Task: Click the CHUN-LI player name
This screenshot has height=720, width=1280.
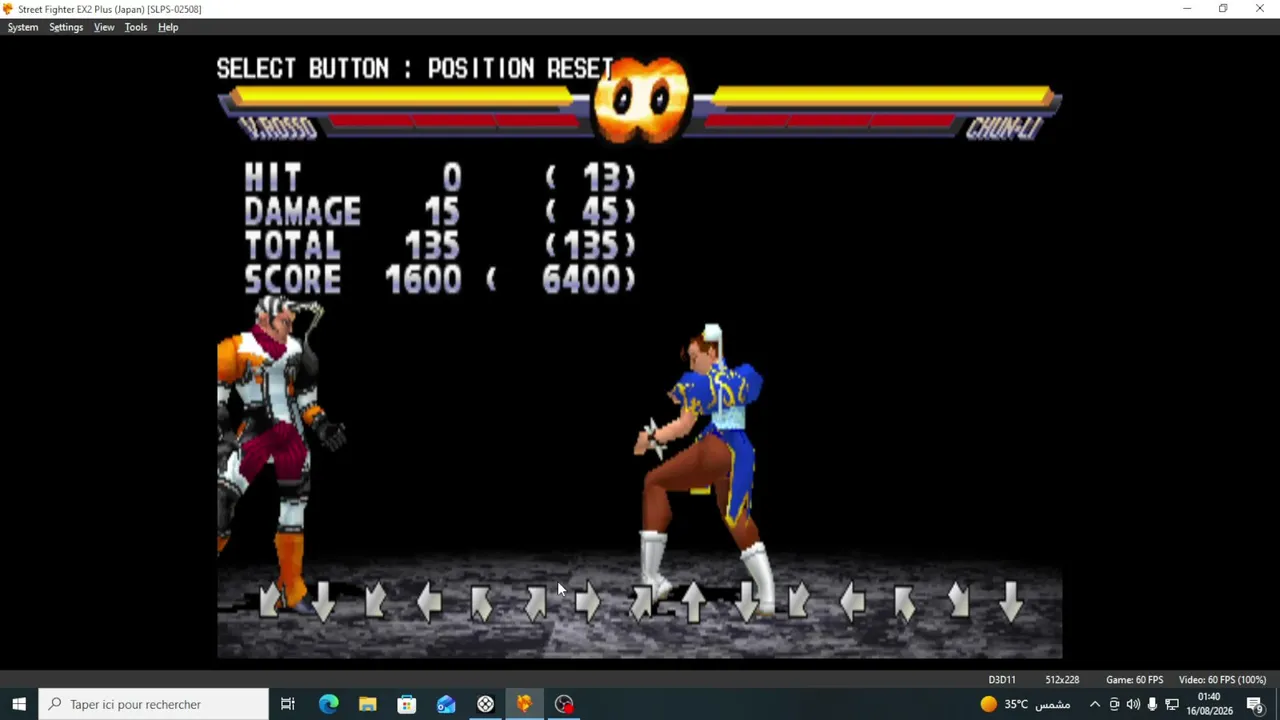Action: (1004, 129)
